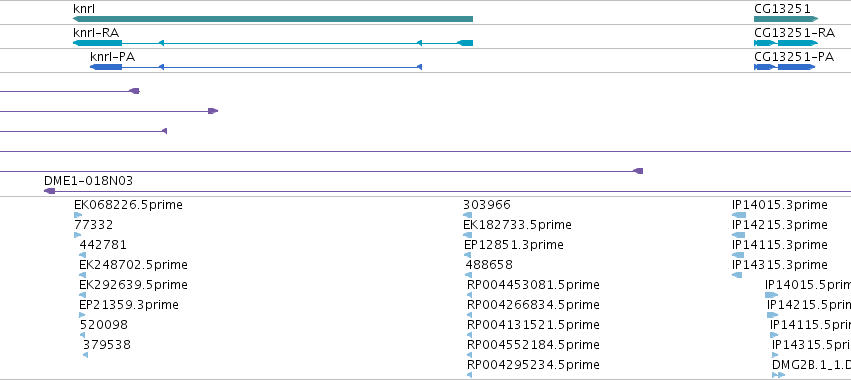Click the IP14215.3prime label
851x380 pixels.
(779, 225)
